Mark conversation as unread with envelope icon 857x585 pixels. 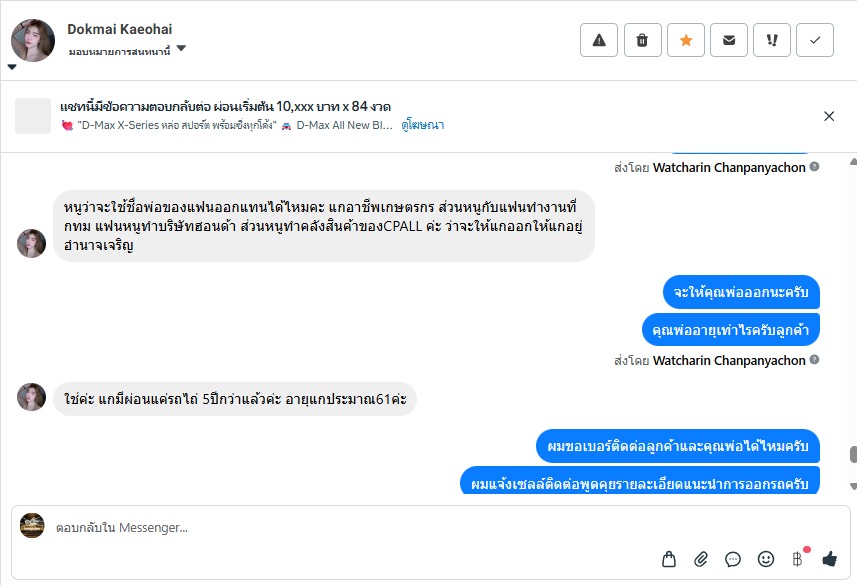pos(728,40)
